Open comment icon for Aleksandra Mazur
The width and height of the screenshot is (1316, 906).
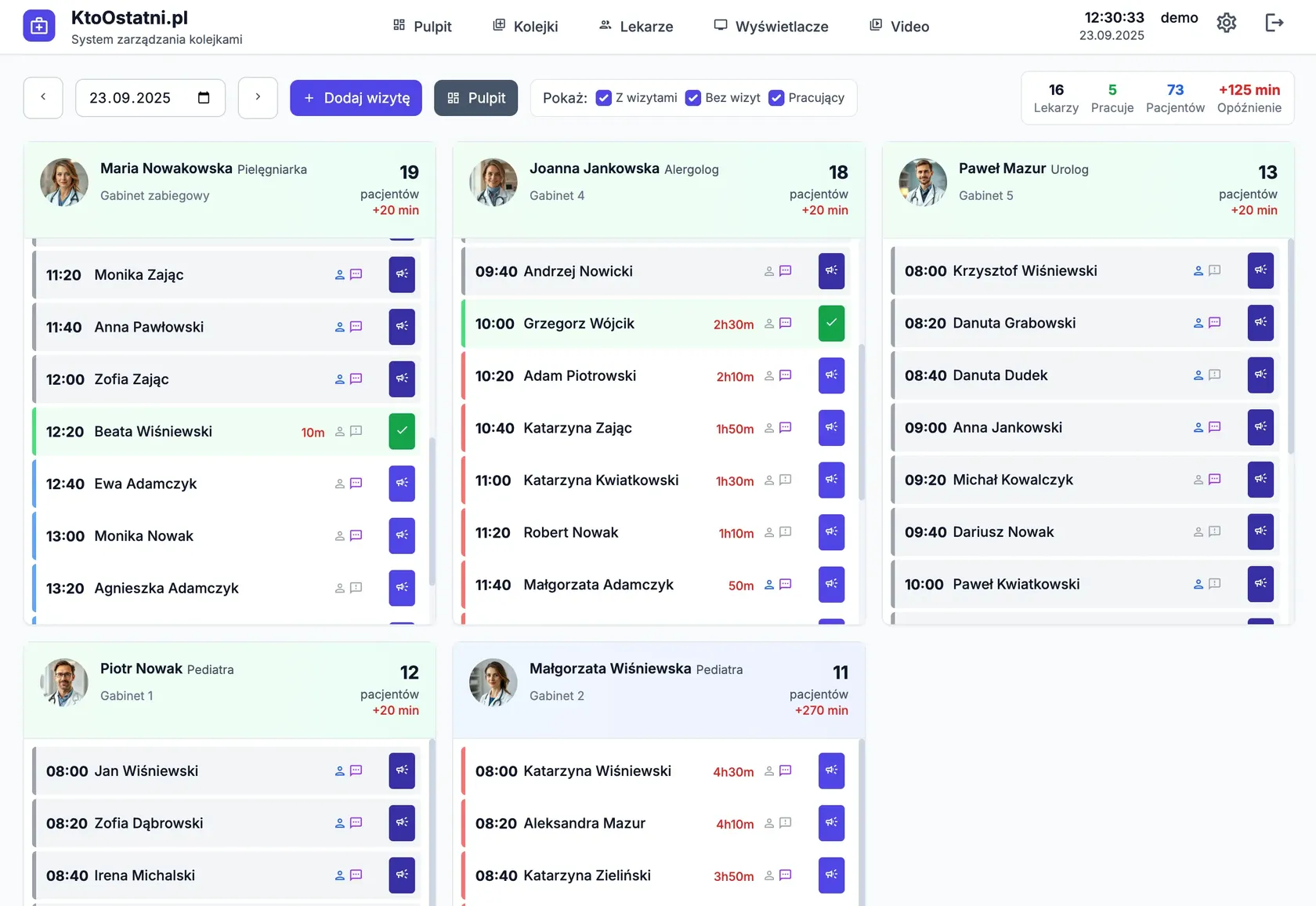click(x=786, y=823)
